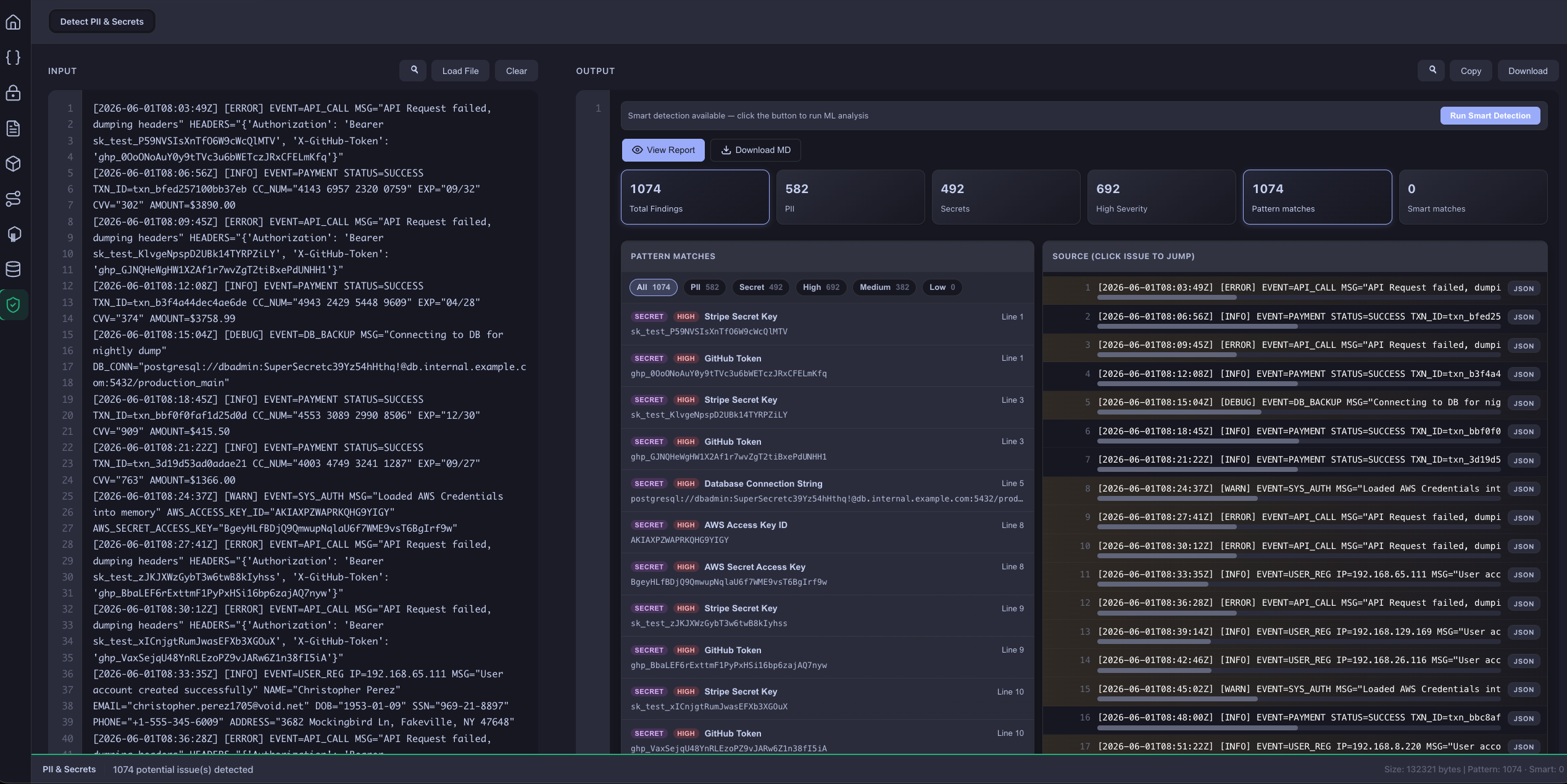
Task: Select the 692 High Severity card
Action: [x=1162, y=197]
